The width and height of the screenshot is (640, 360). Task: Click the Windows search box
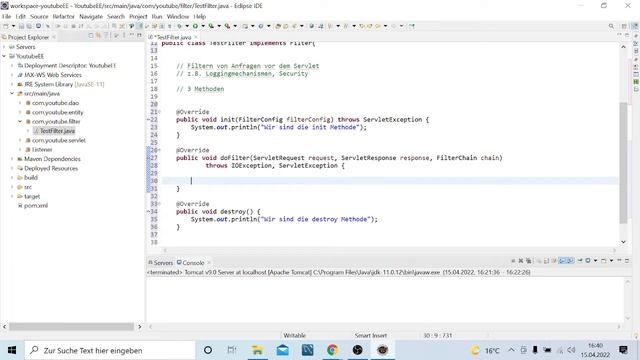110,350
